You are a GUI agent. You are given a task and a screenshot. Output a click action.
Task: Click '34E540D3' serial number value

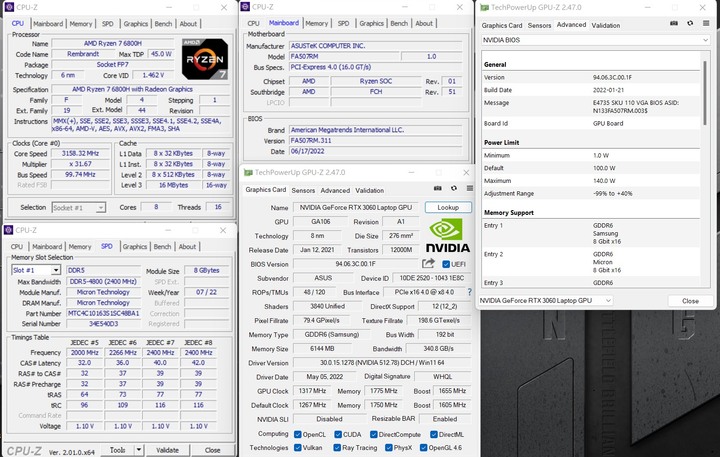pos(103,324)
